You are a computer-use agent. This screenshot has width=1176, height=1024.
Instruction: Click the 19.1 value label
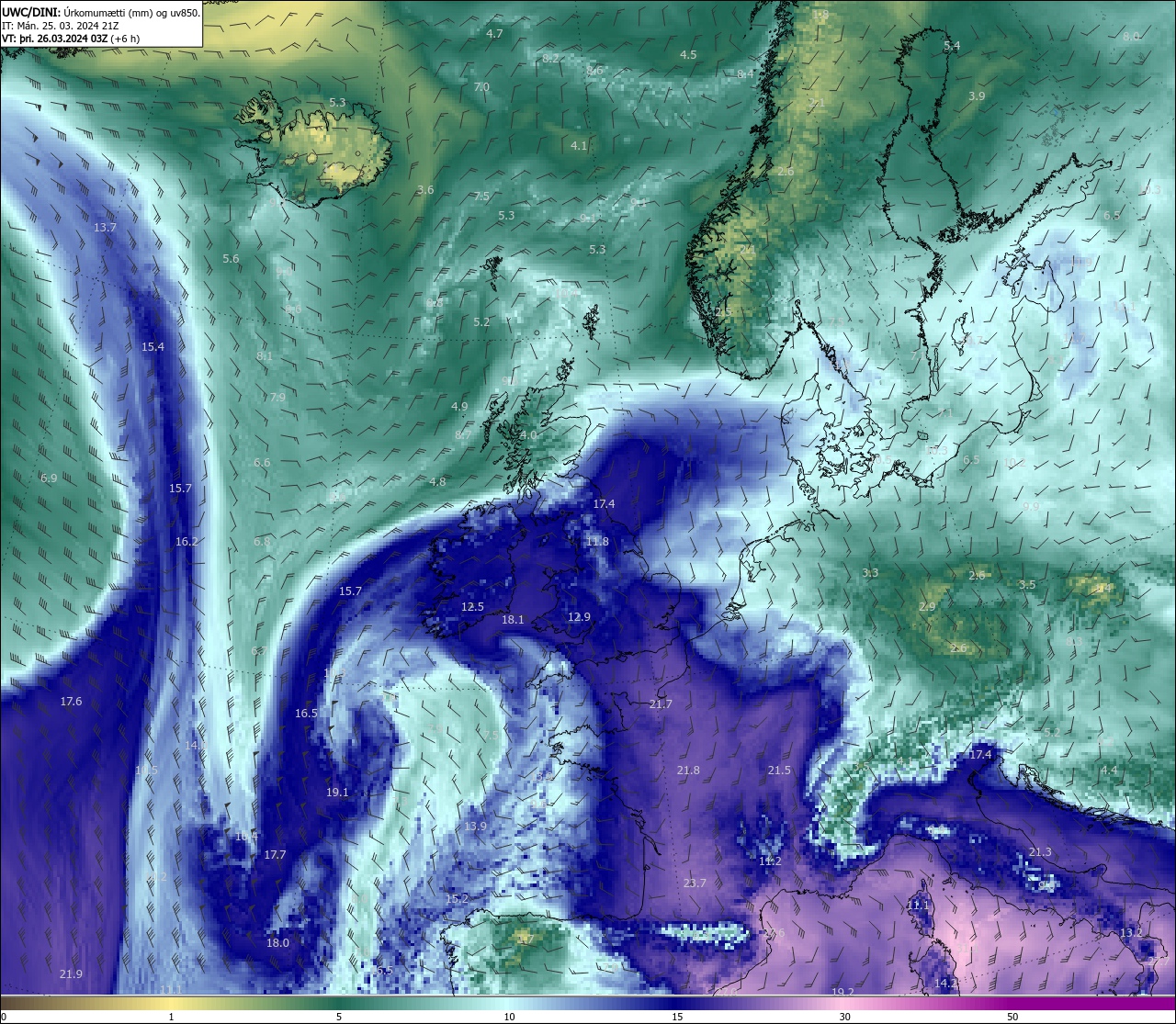[337, 792]
